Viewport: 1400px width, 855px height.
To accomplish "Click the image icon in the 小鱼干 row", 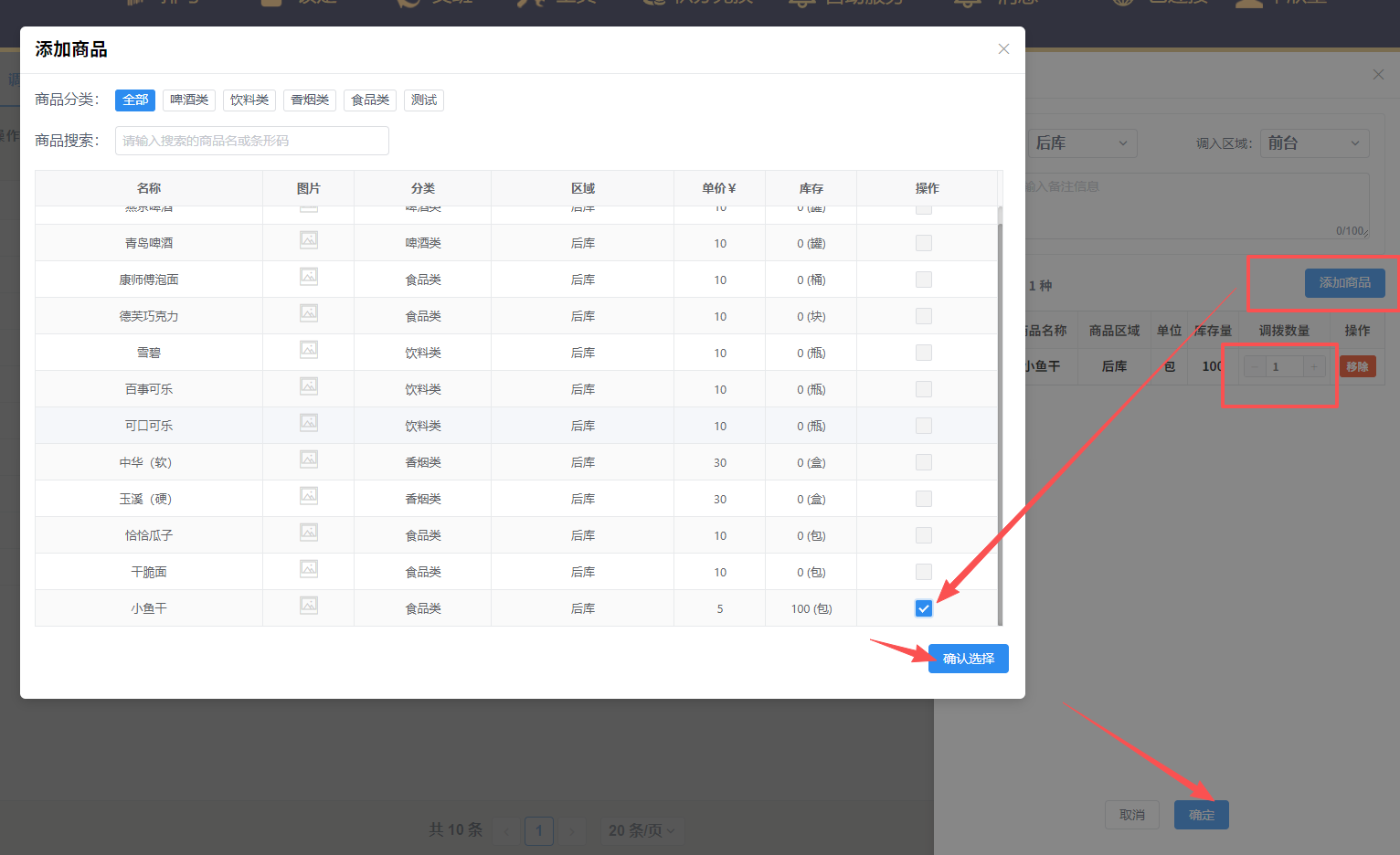I will (x=309, y=606).
